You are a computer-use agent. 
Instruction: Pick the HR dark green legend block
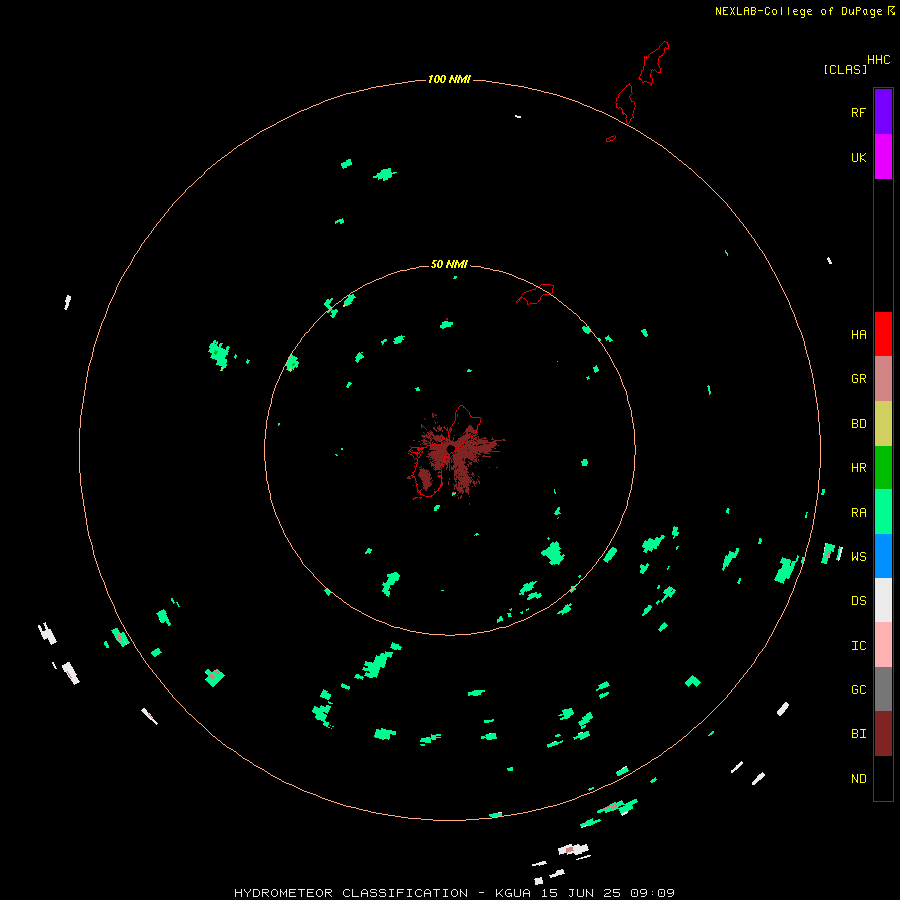[x=883, y=467]
